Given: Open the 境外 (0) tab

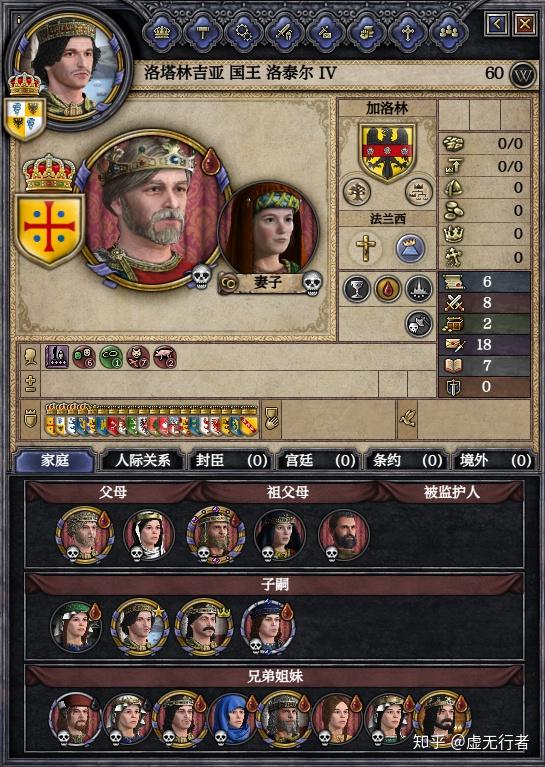Looking at the screenshot, I should pos(495,461).
